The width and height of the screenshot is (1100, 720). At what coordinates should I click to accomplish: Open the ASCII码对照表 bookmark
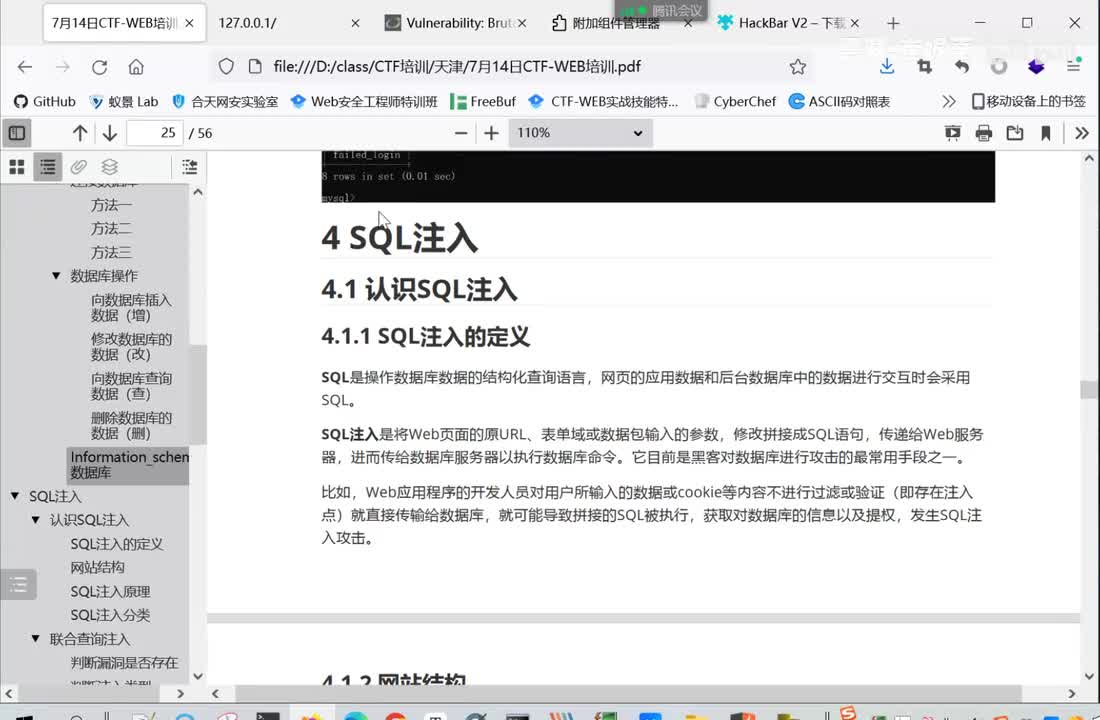(x=839, y=102)
